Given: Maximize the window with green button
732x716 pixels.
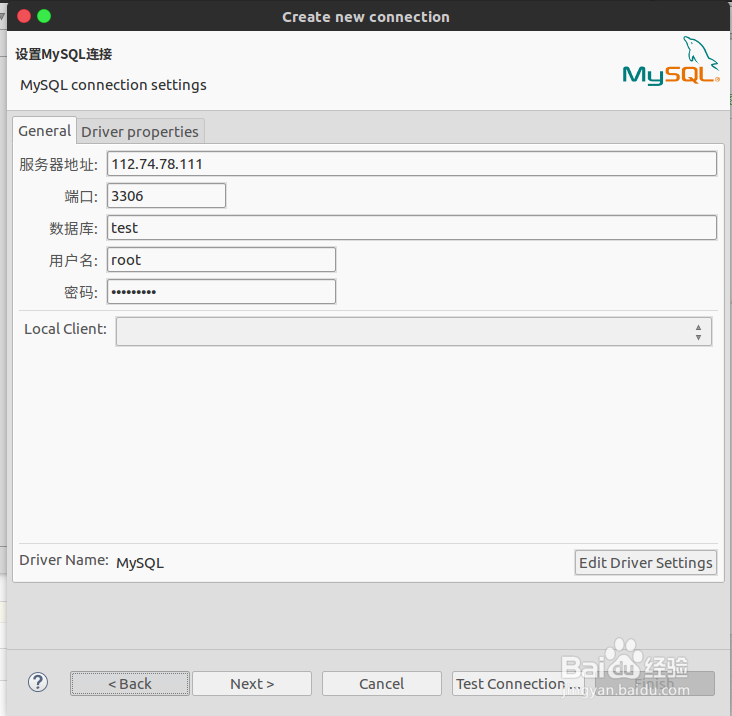Looking at the screenshot, I should [x=44, y=16].
